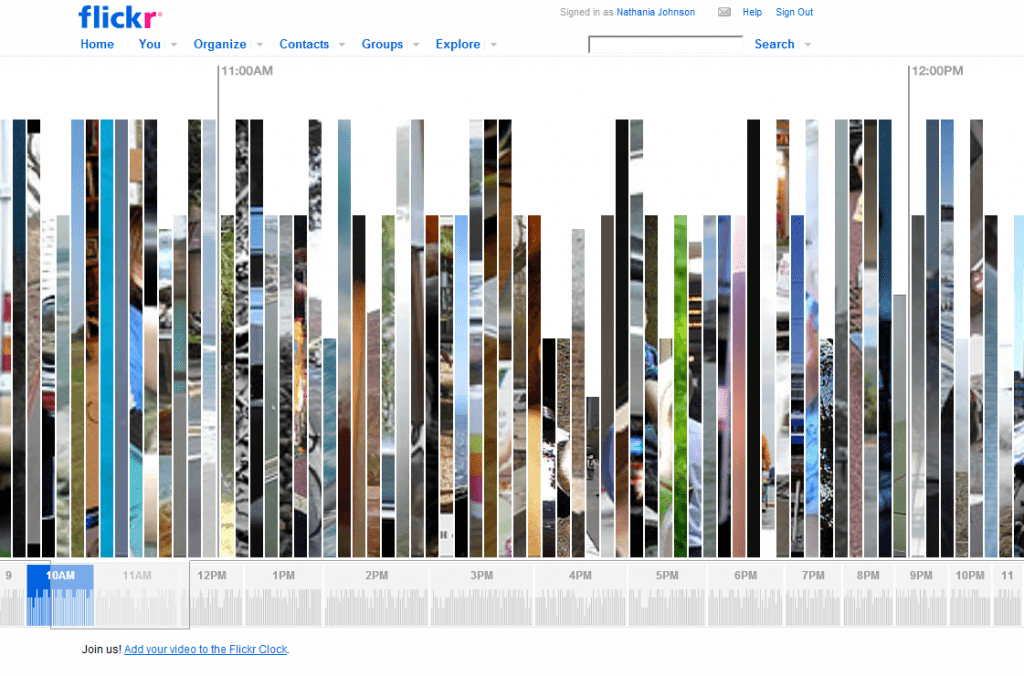Image resolution: width=1024 pixels, height=676 pixels.
Task: Select the highlighted 10AM timeline segment
Action: pyautogui.click(x=61, y=576)
